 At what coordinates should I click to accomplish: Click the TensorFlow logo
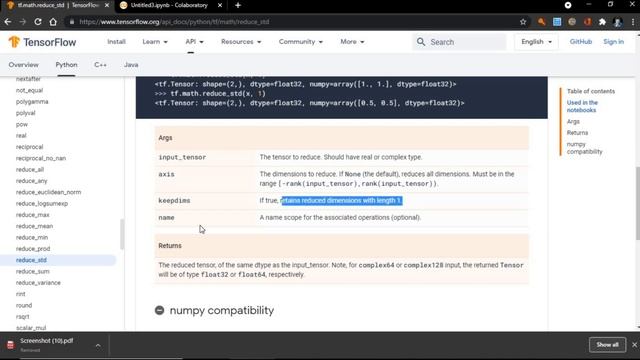coord(42,42)
